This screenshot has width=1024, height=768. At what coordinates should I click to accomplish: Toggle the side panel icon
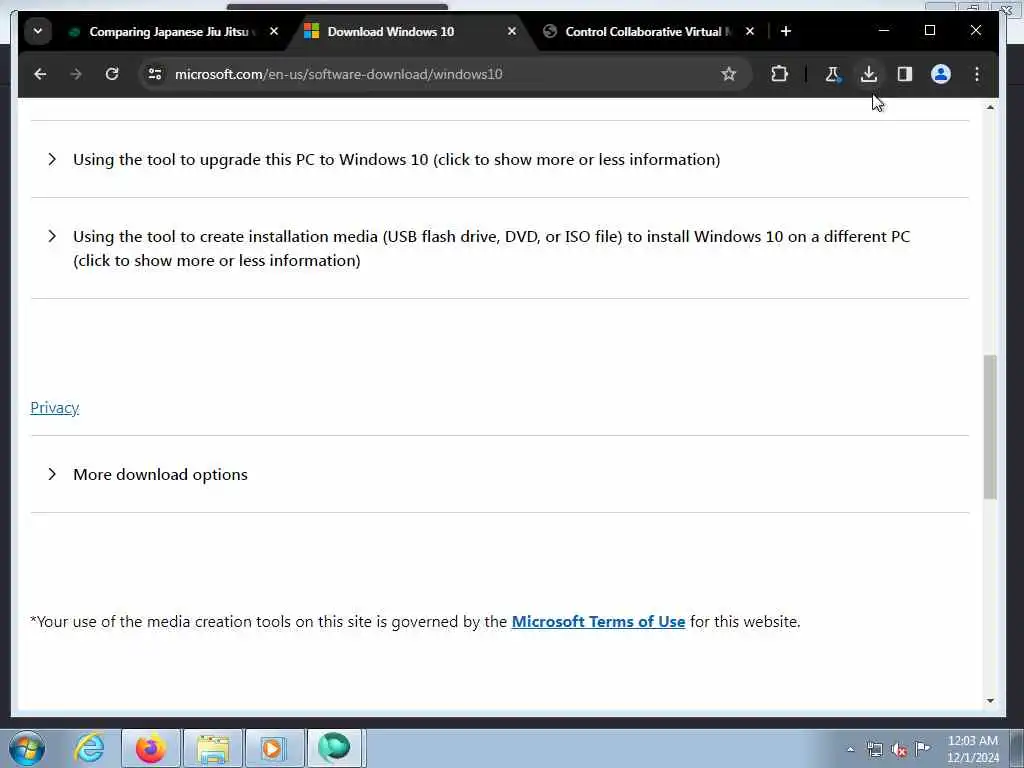click(x=904, y=74)
